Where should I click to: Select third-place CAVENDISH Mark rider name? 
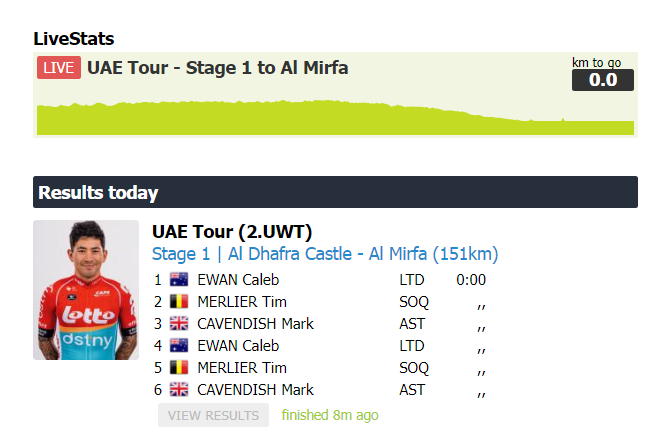(x=255, y=324)
